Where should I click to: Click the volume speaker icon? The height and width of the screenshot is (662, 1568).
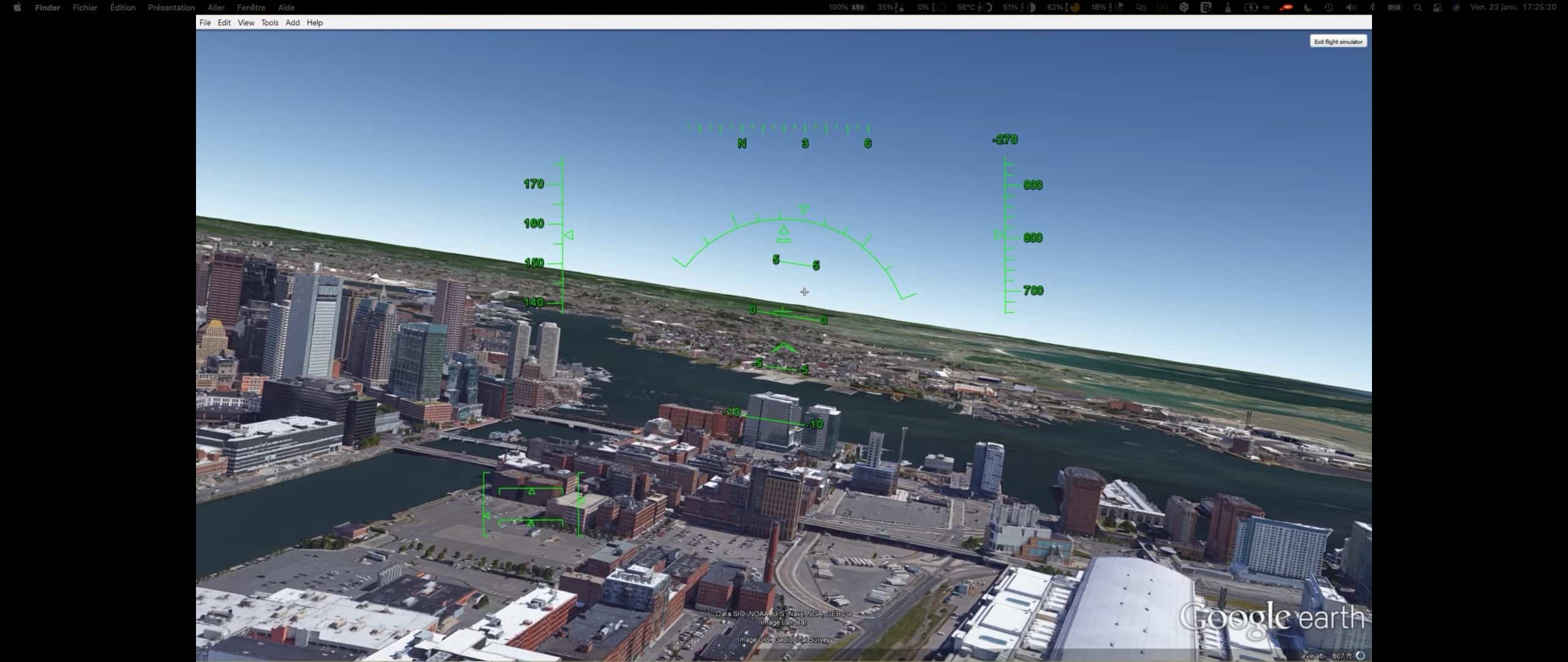[1351, 7]
